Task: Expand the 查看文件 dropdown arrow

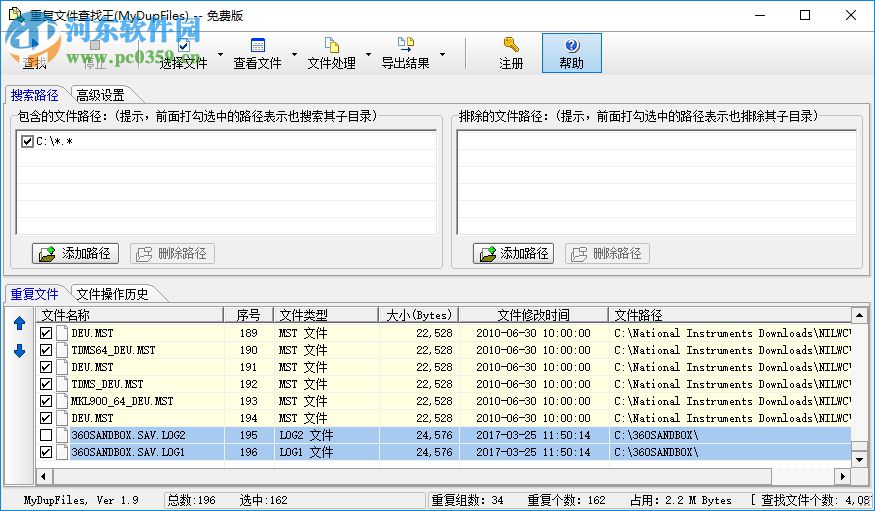Action: pyautogui.click(x=295, y=54)
